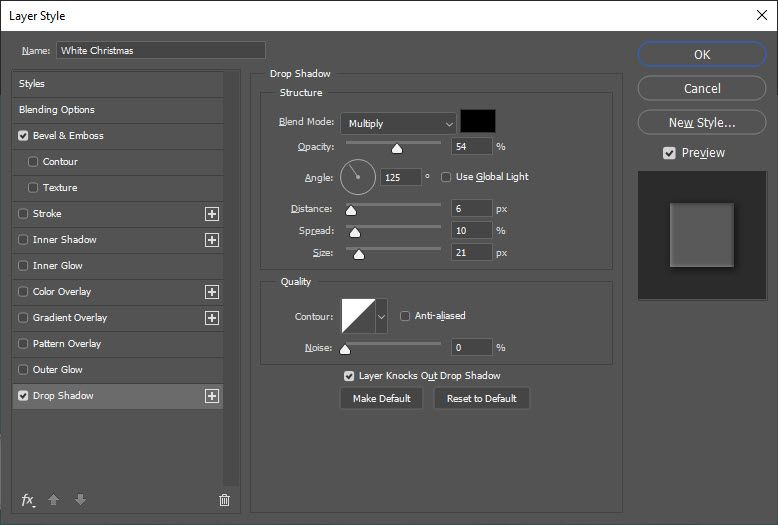Click the Spread value field 10
The width and height of the screenshot is (778, 525).
coord(471,231)
